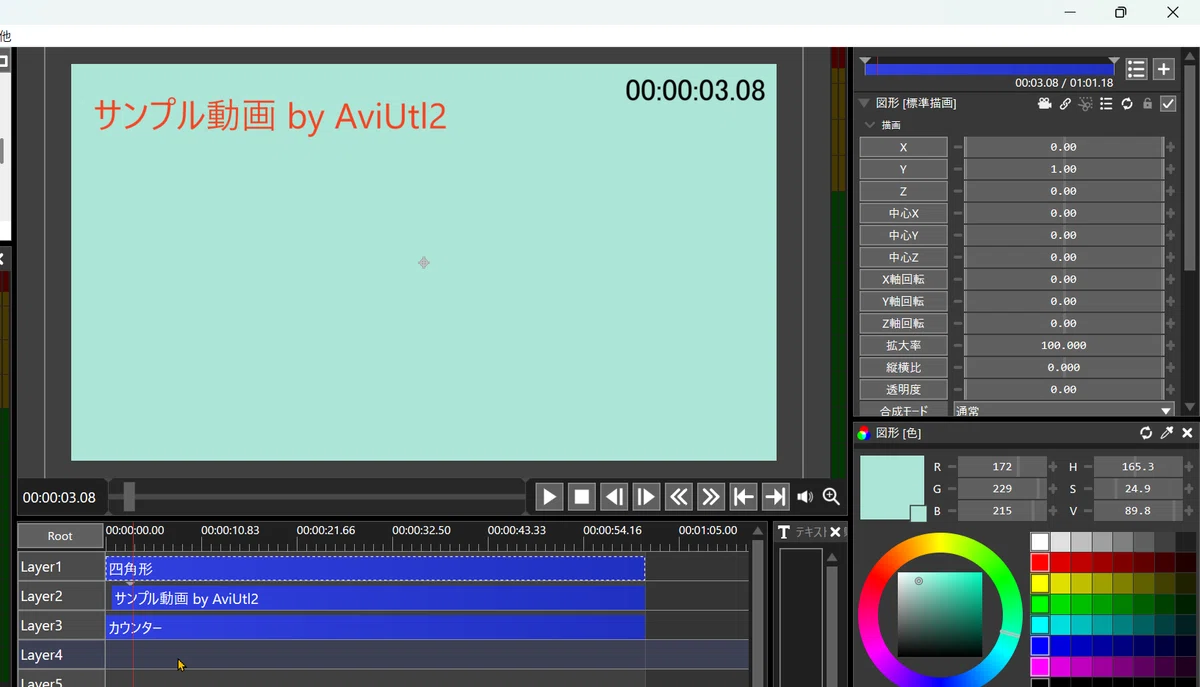The height and width of the screenshot is (687, 1200).
Task: Pick the pure blue palette swatch
Action: coord(1040,645)
